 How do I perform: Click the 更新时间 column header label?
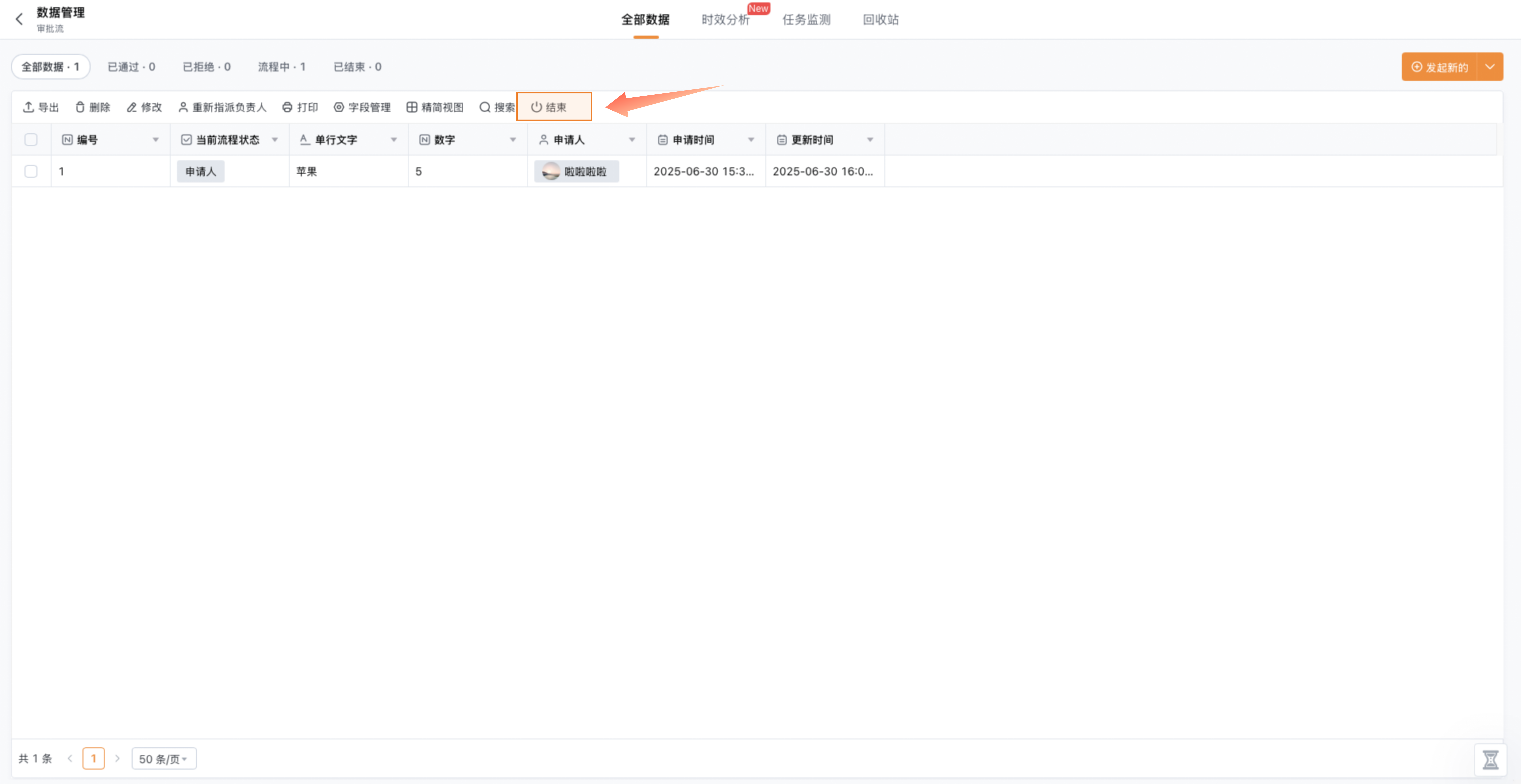click(812, 140)
